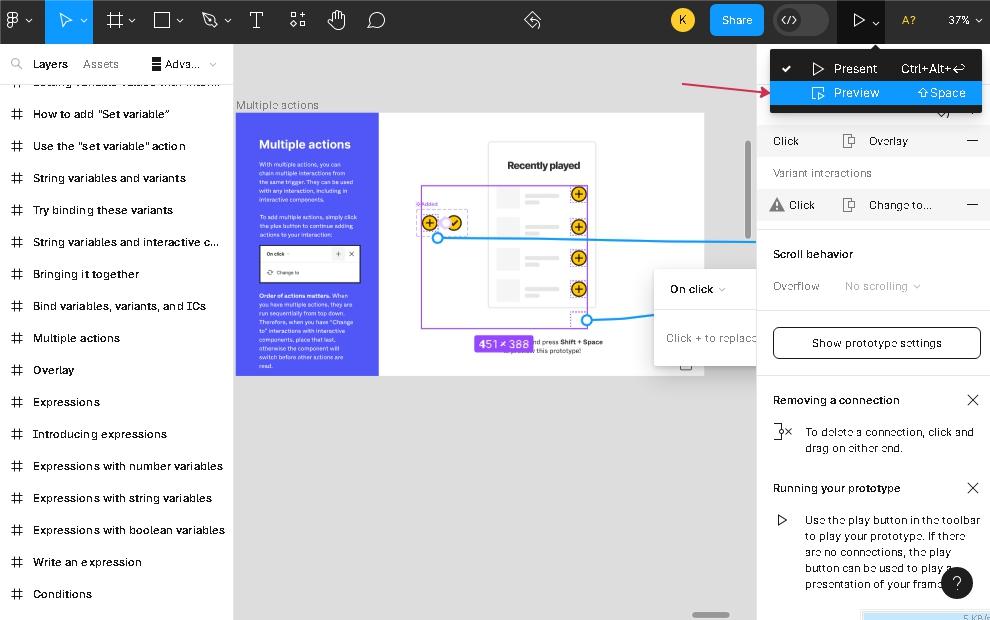Open the Resources components tool
990x620 pixels.
pos(298,20)
